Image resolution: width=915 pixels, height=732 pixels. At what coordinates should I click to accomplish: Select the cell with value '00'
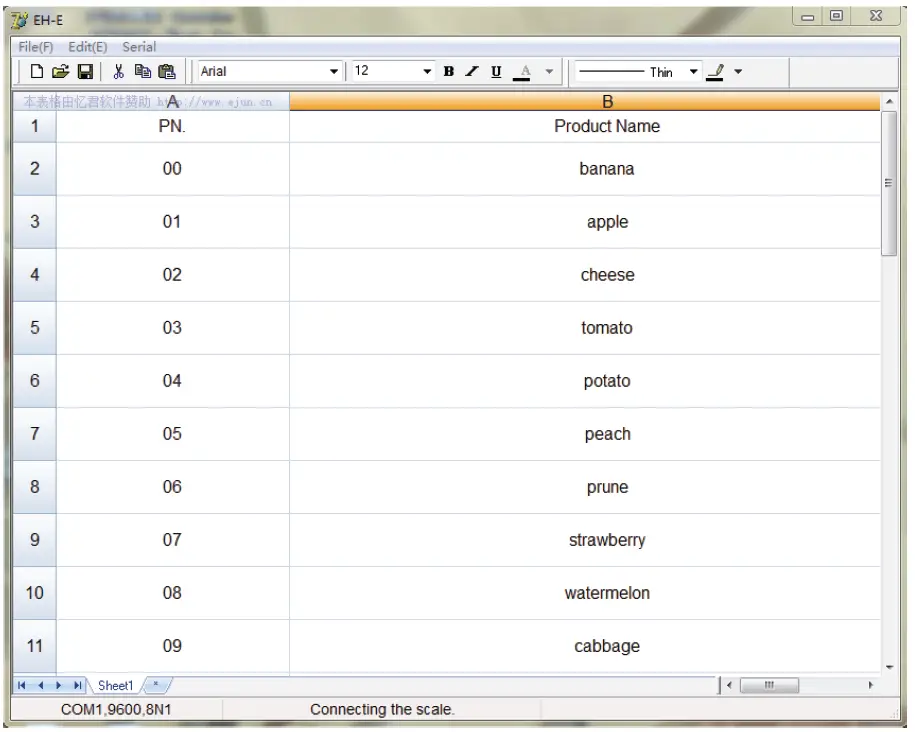click(x=173, y=169)
